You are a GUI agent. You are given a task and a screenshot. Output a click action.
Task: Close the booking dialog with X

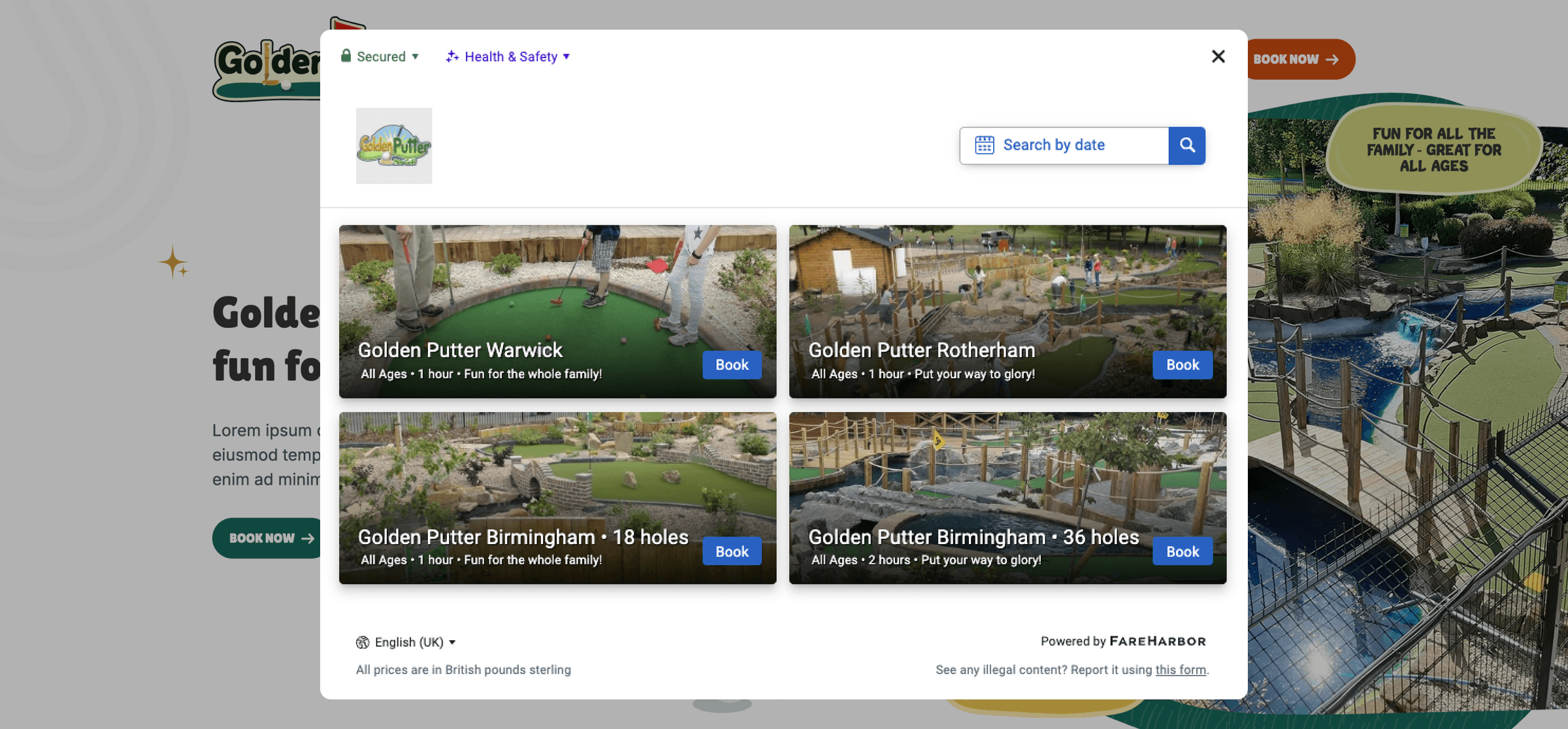pos(1218,57)
